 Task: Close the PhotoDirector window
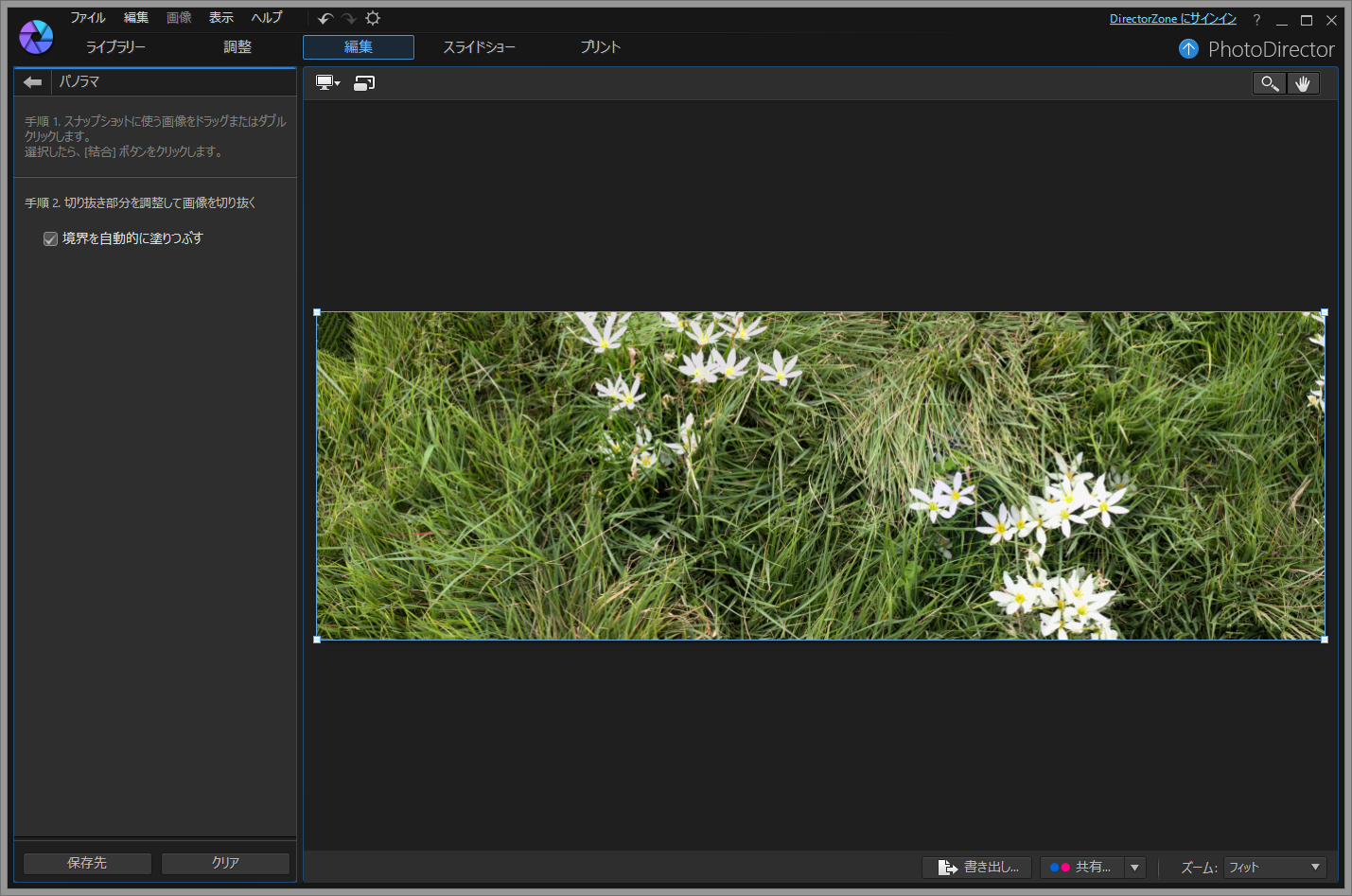click(1331, 20)
